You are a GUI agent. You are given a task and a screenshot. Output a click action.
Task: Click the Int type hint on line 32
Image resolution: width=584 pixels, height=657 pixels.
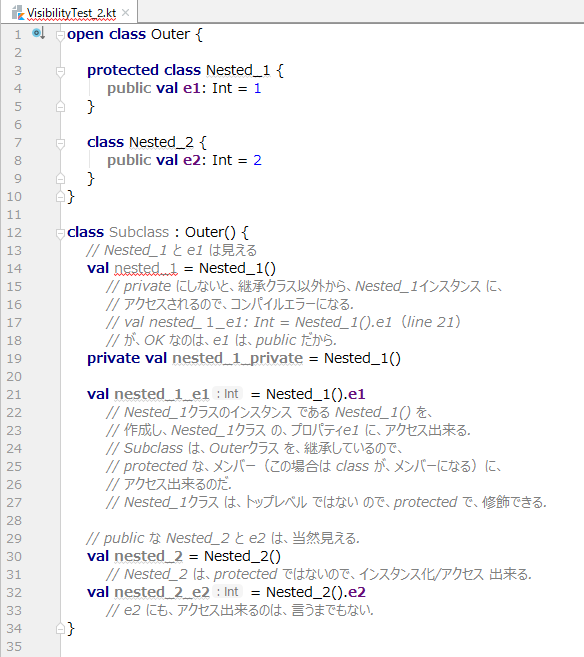point(227,592)
